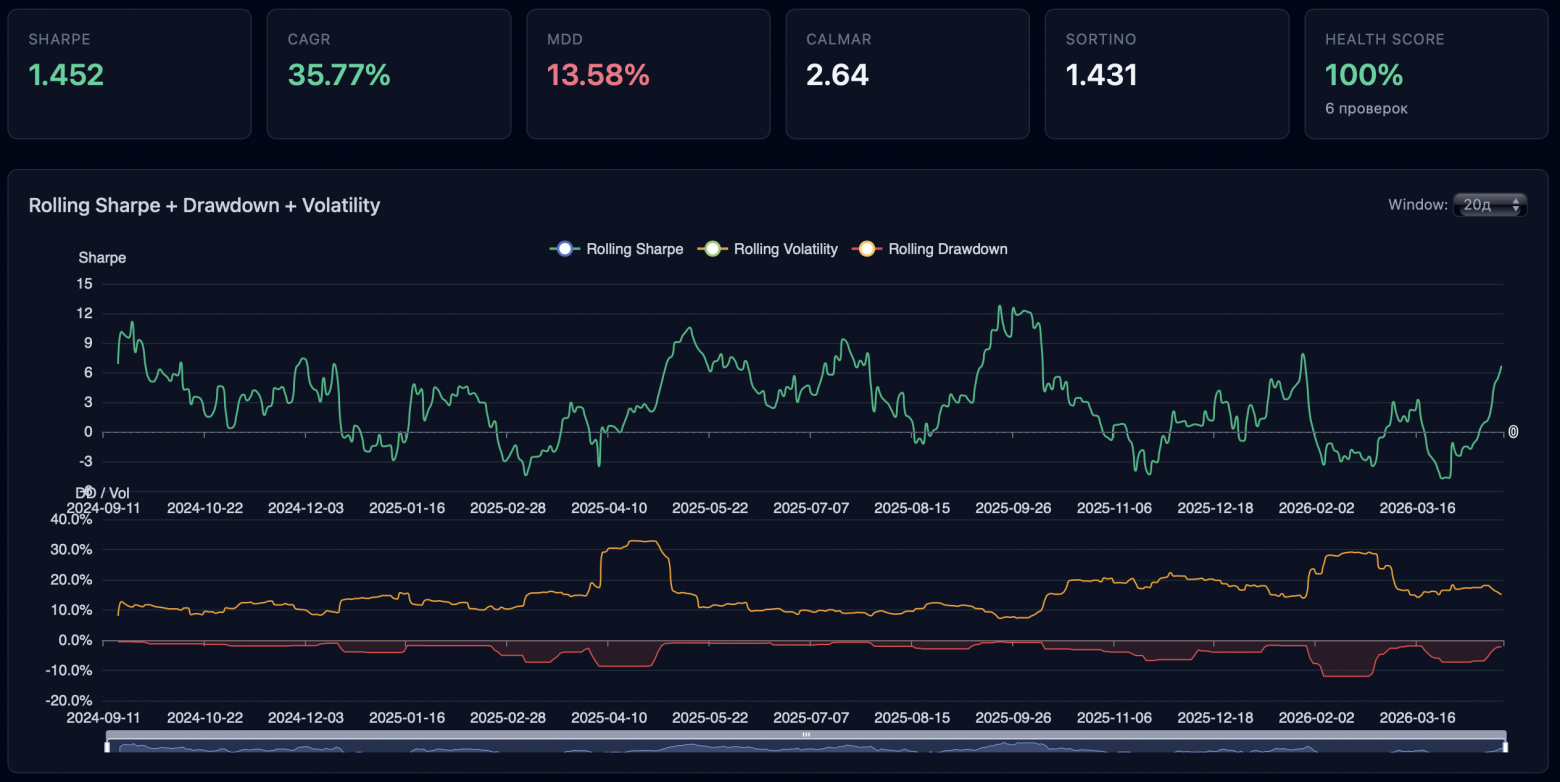Toggle Rolling Drawdown series via its label
The image size is (1560, 782).
[947, 249]
